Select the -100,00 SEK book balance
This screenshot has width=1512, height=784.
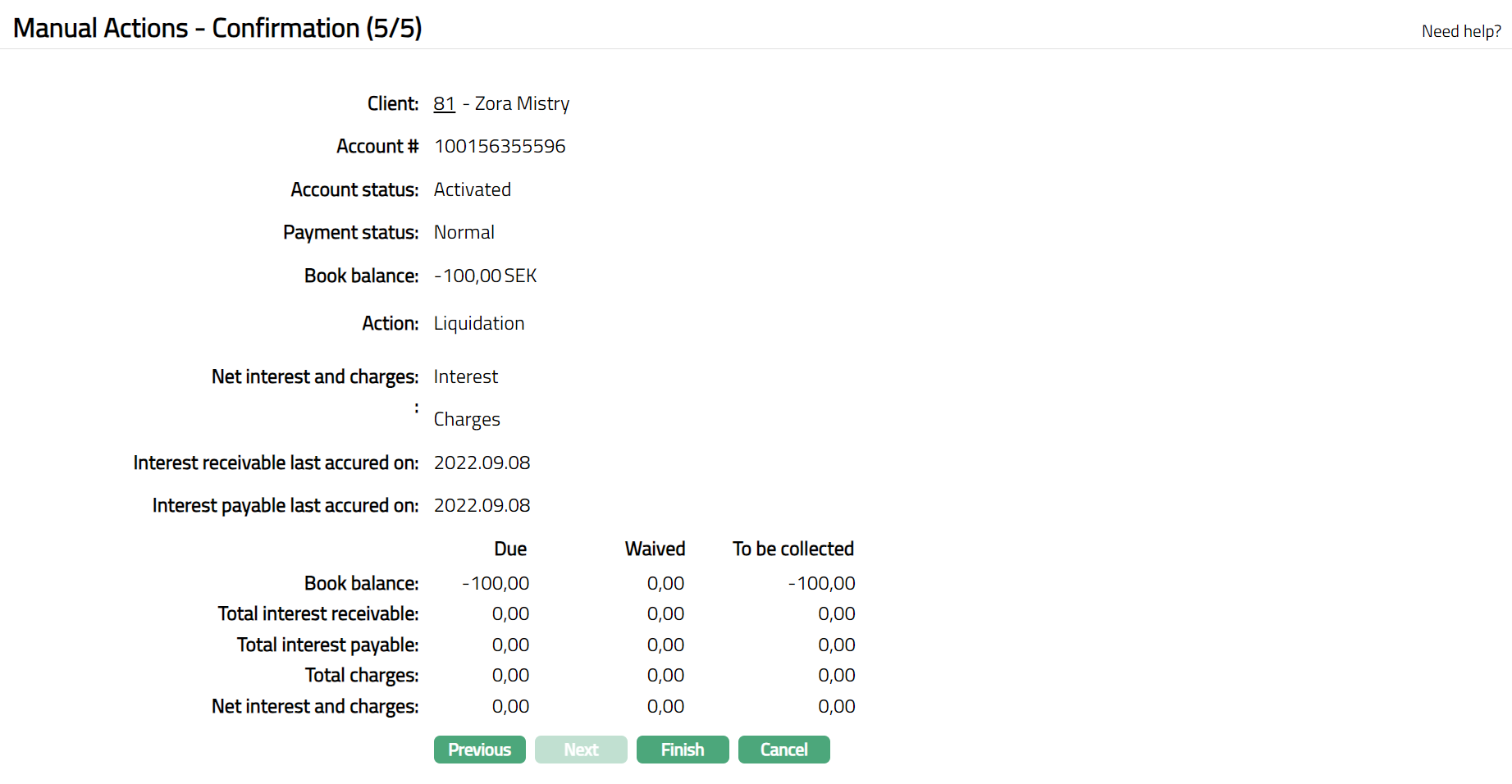(485, 276)
